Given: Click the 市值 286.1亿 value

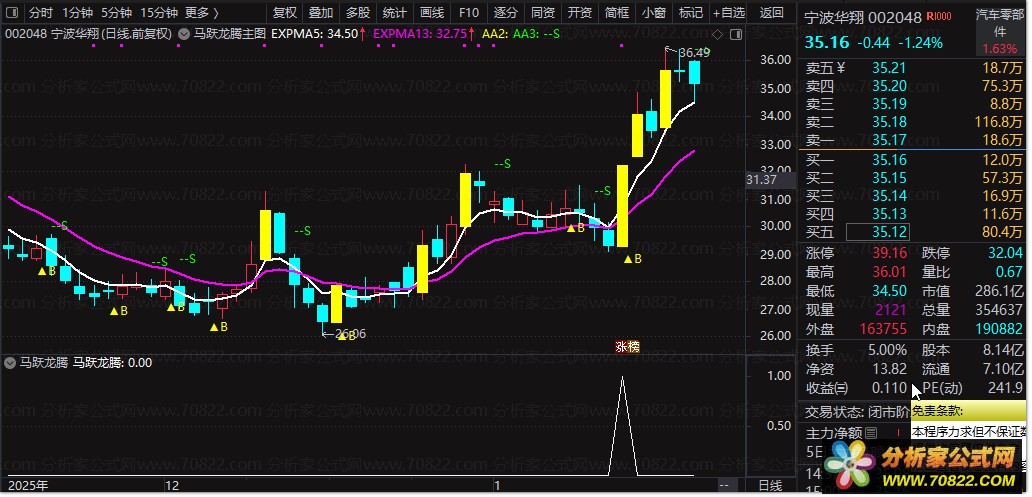Looking at the screenshot, I should coord(998,291).
